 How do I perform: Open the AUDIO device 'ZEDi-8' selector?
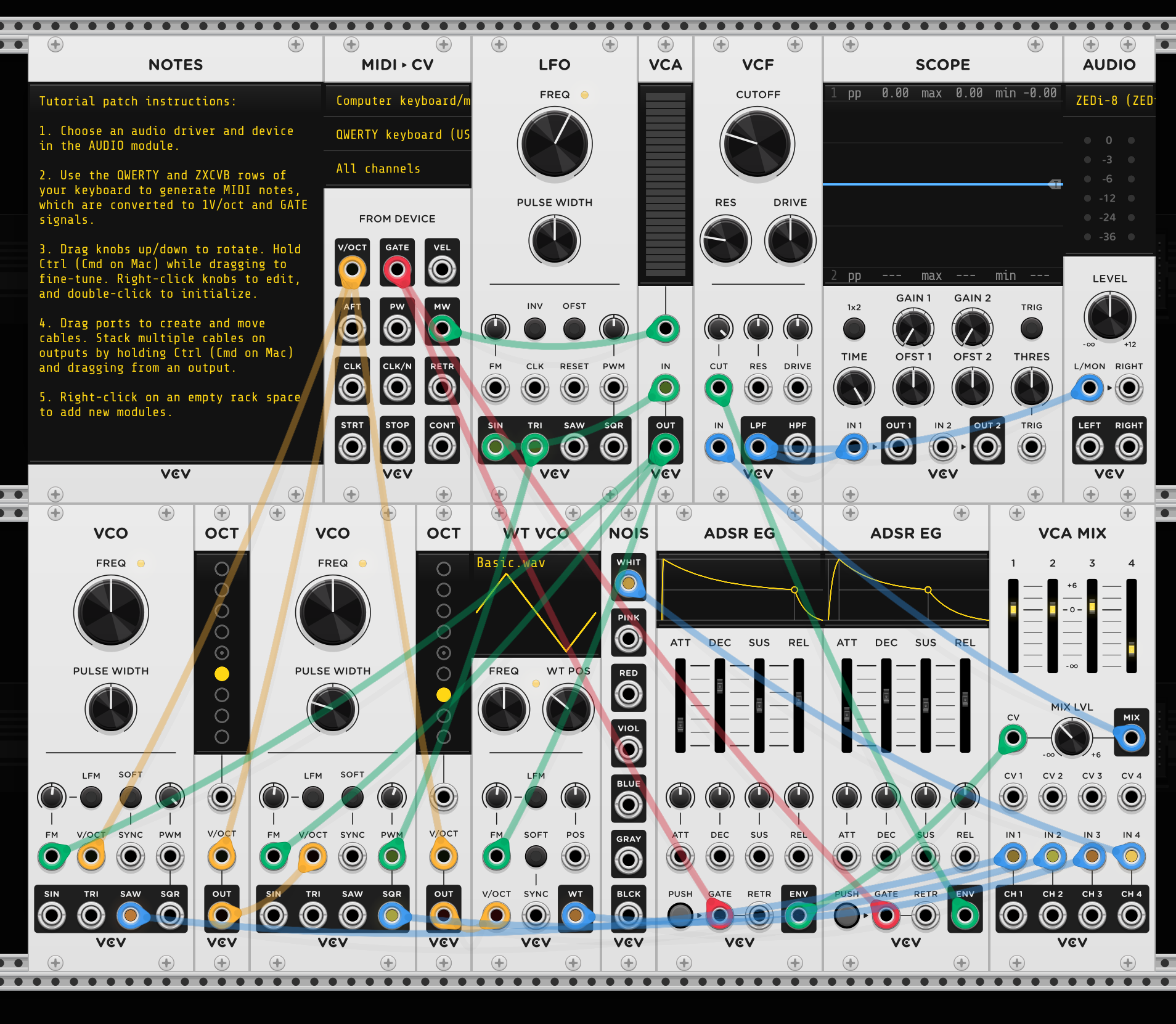tap(1109, 100)
